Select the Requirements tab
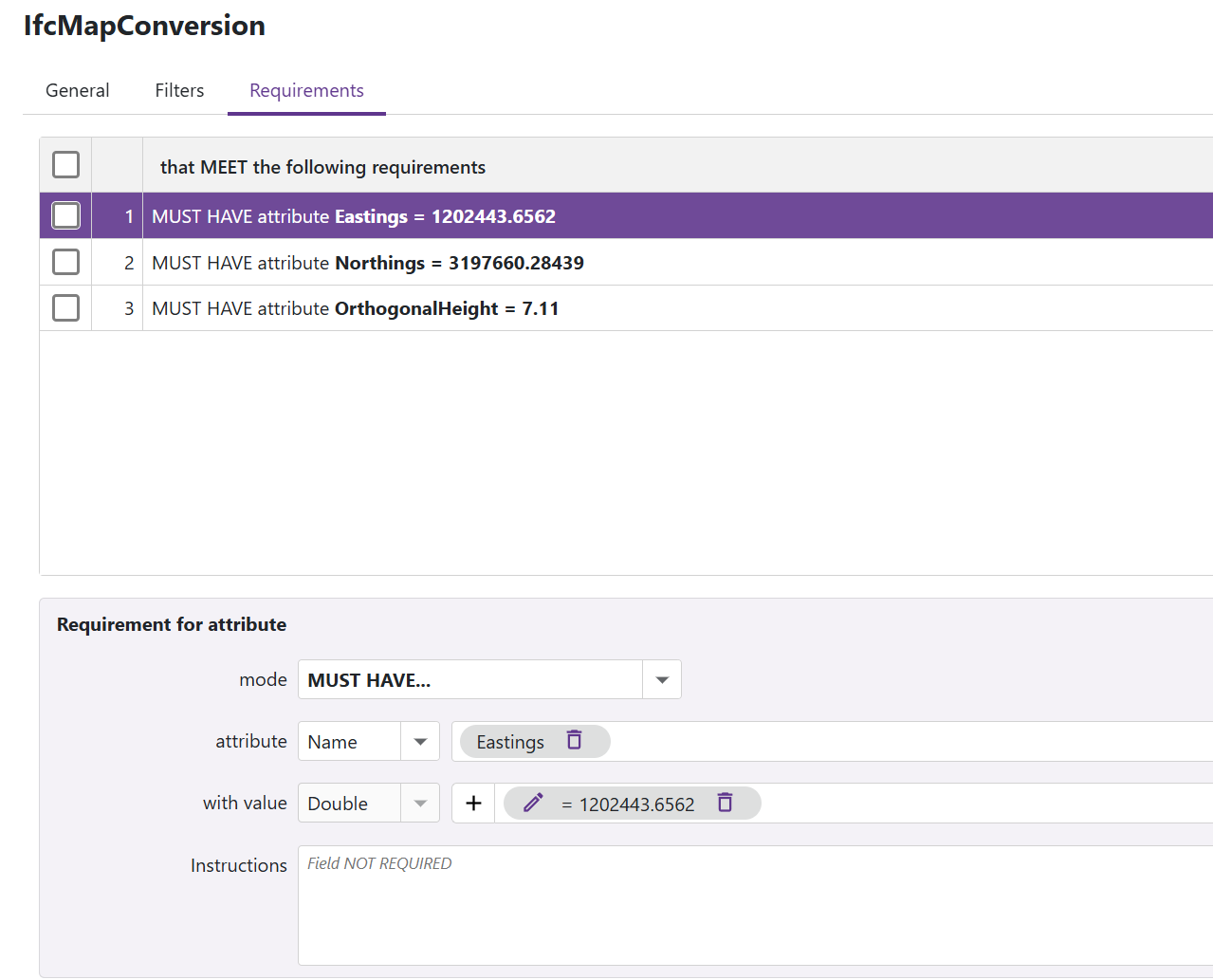 pos(305,90)
